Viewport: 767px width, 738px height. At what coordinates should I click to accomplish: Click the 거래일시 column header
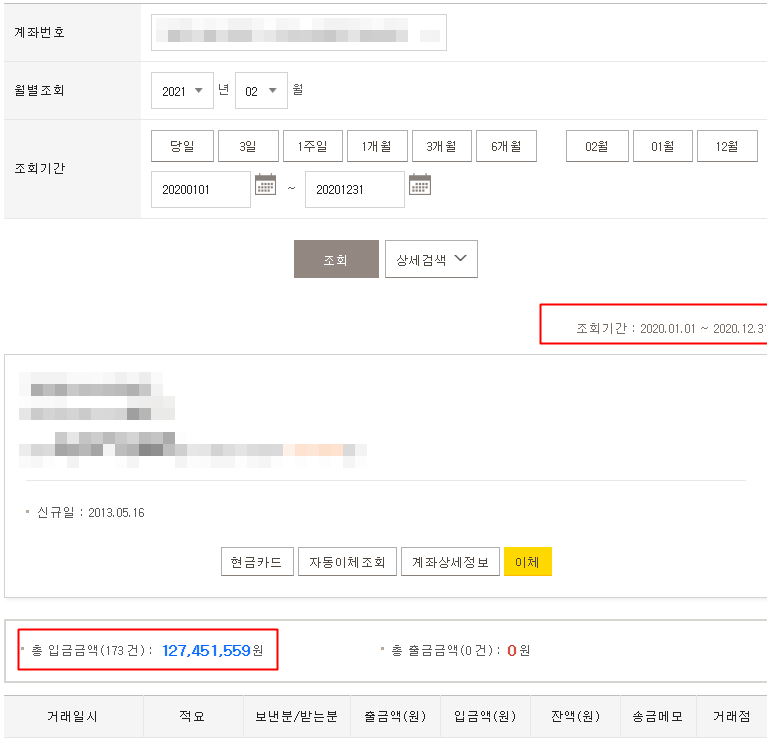tap(73, 716)
